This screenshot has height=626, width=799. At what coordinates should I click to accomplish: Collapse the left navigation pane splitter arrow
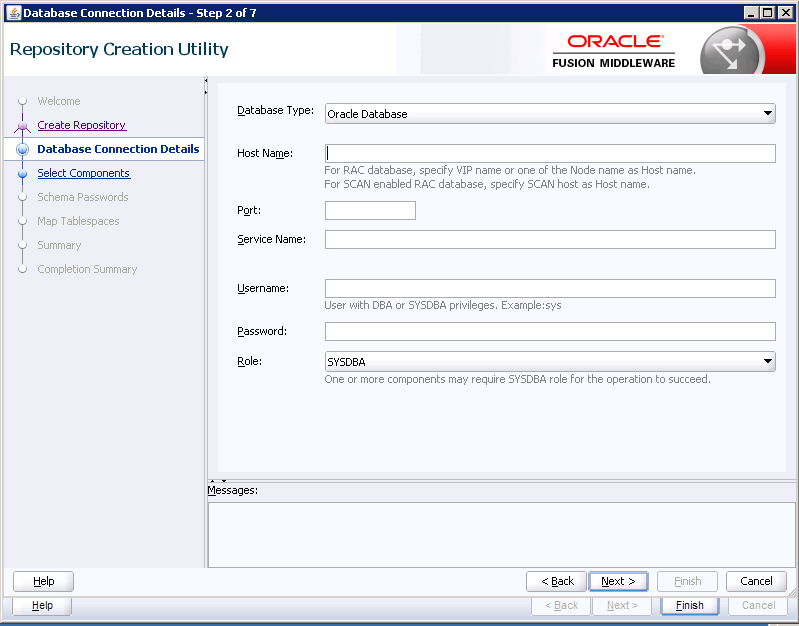point(206,80)
